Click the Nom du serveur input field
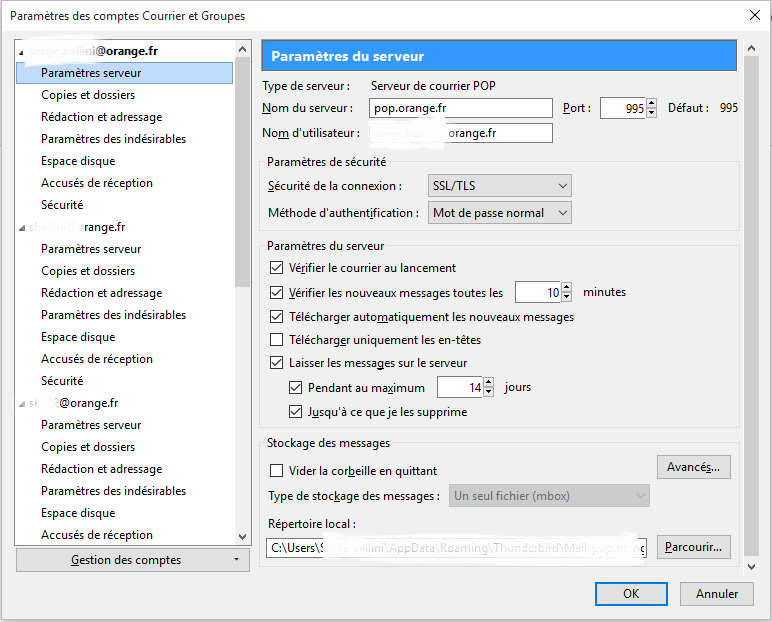772x622 pixels. point(460,108)
